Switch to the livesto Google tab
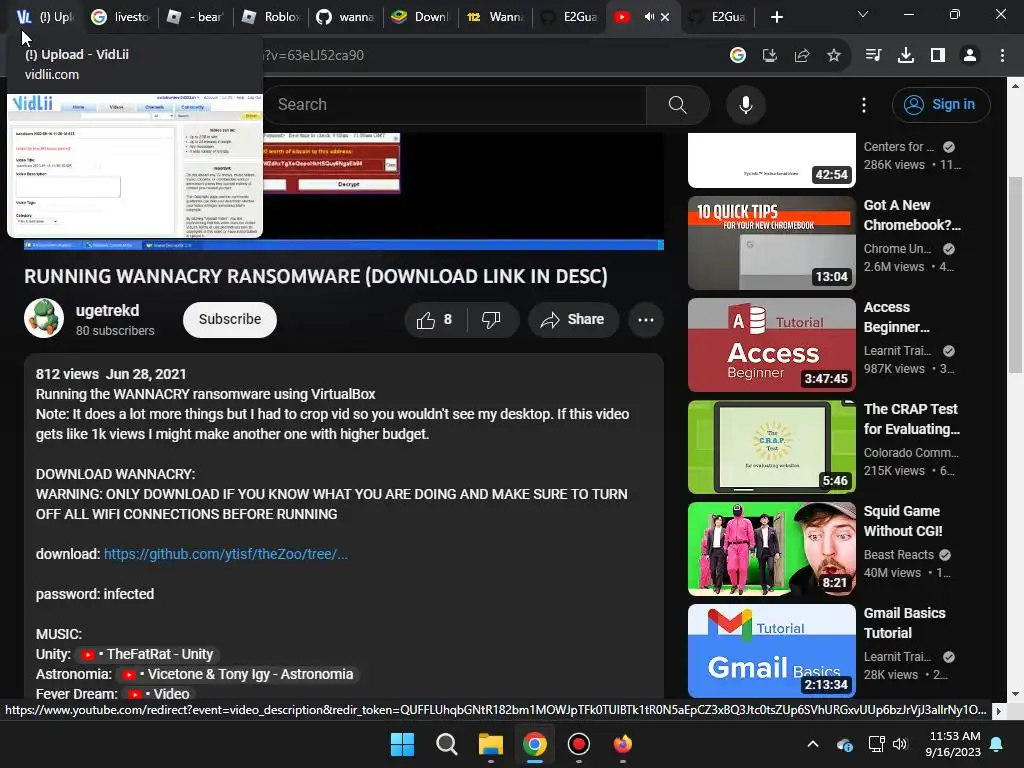1024x768 pixels. [x=120, y=17]
